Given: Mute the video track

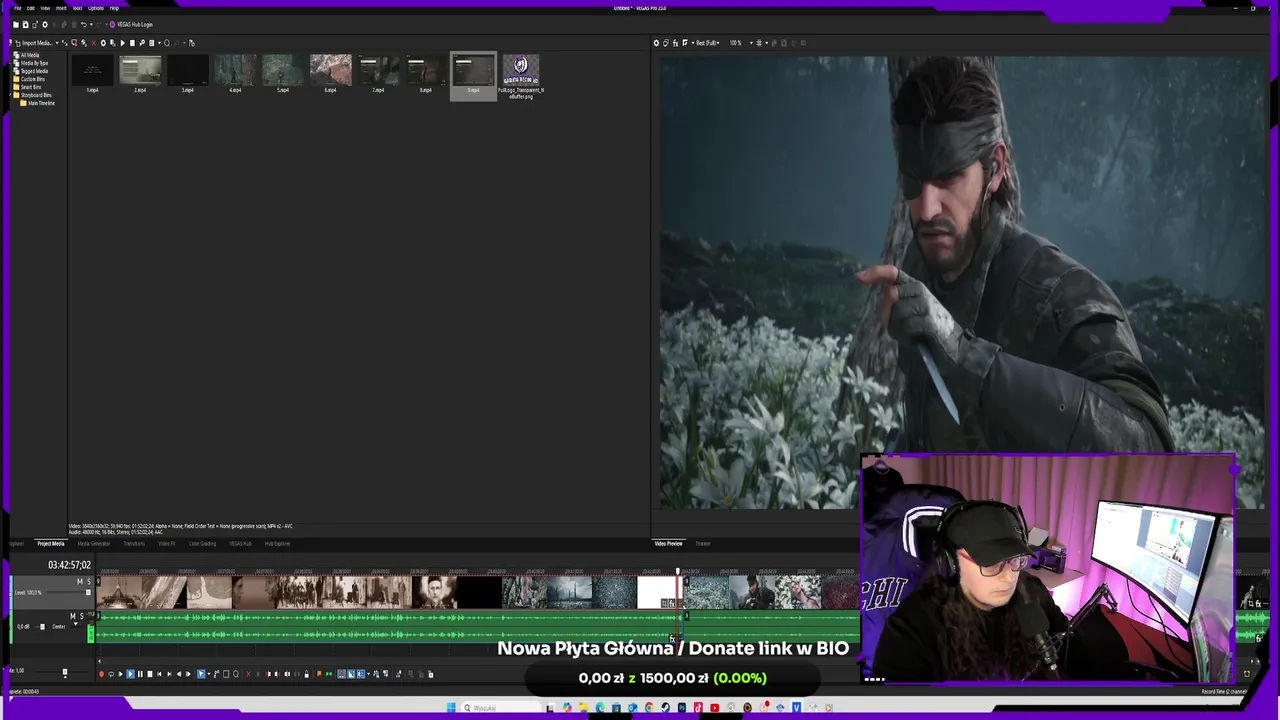Looking at the screenshot, I should coord(80,582).
